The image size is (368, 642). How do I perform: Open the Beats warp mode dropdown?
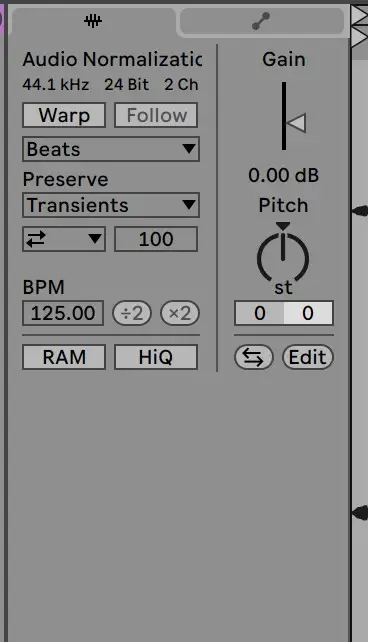(x=111, y=149)
